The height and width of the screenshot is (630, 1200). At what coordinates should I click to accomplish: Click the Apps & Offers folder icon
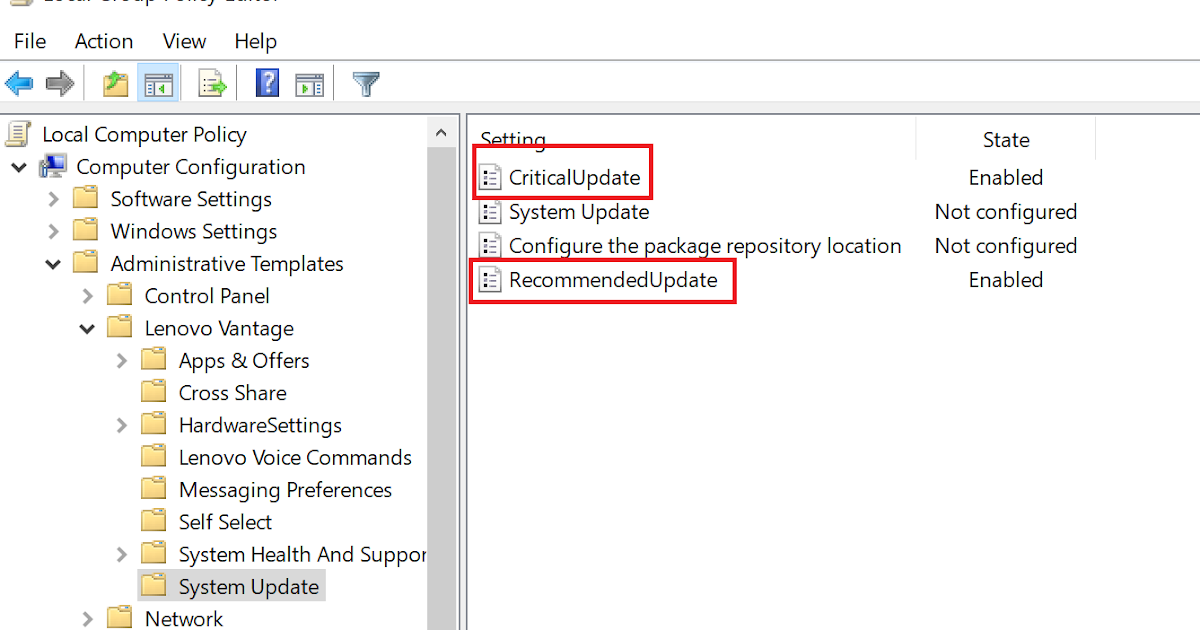pyautogui.click(x=154, y=360)
